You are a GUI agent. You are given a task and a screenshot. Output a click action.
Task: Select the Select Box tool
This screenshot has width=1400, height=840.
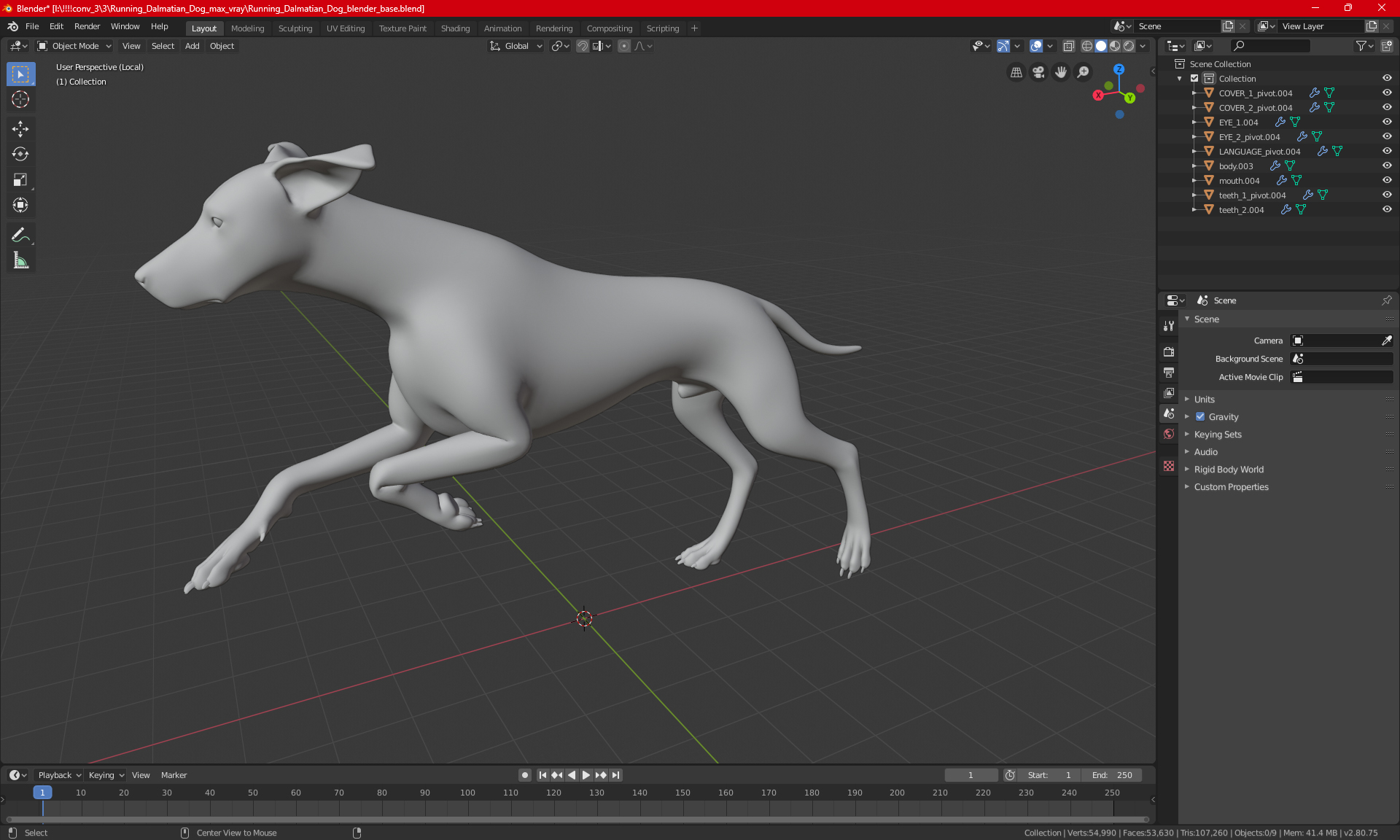20,74
